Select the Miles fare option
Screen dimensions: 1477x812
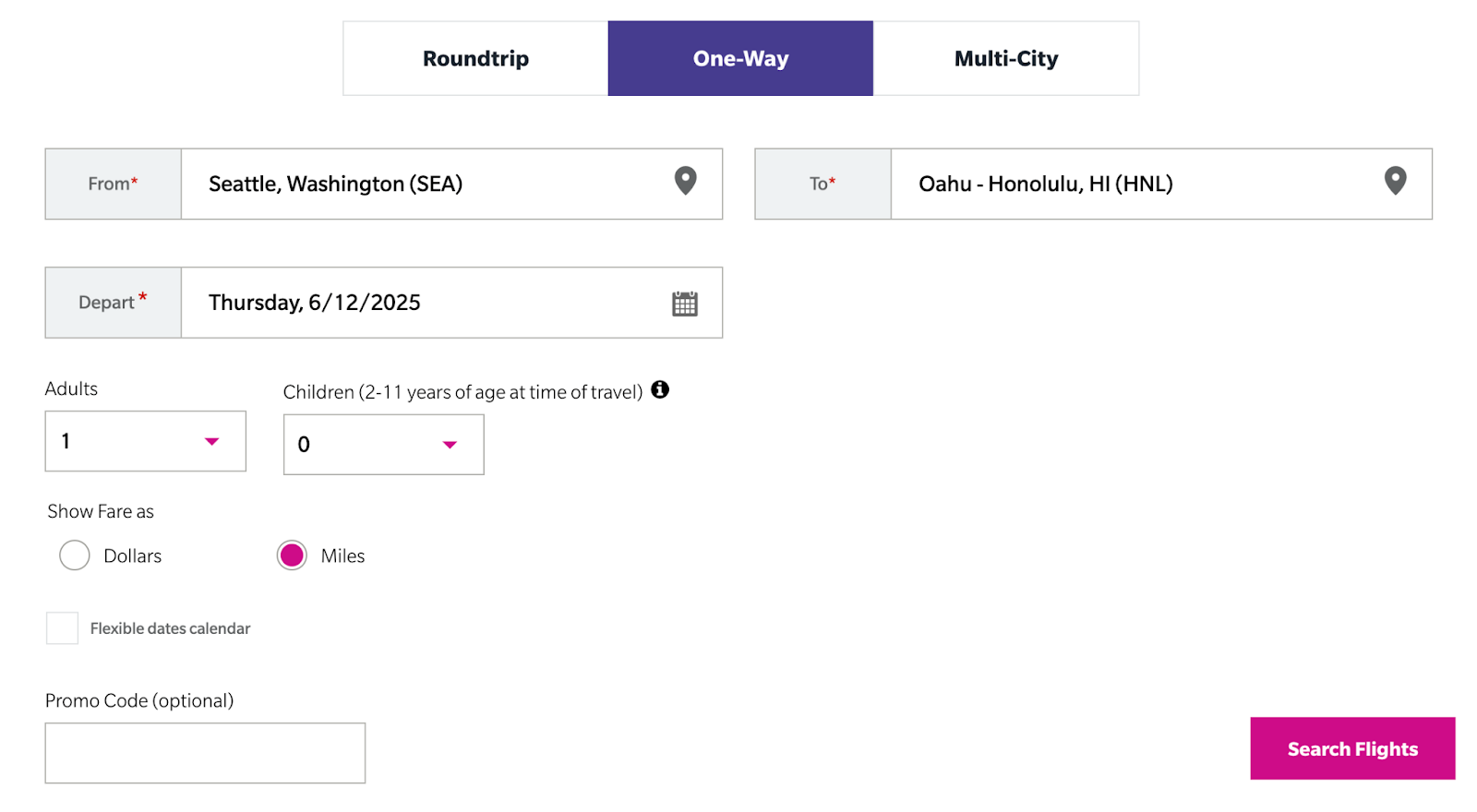click(292, 555)
